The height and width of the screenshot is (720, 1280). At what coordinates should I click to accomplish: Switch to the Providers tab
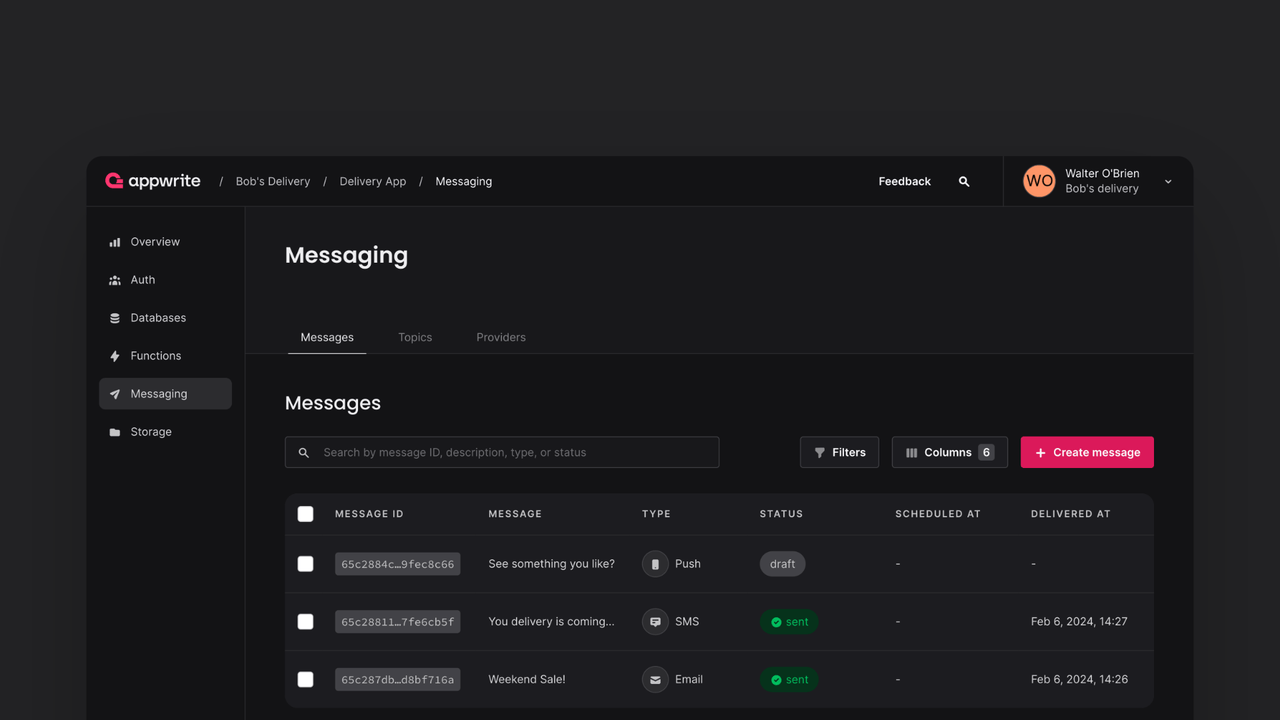point(501,337)
